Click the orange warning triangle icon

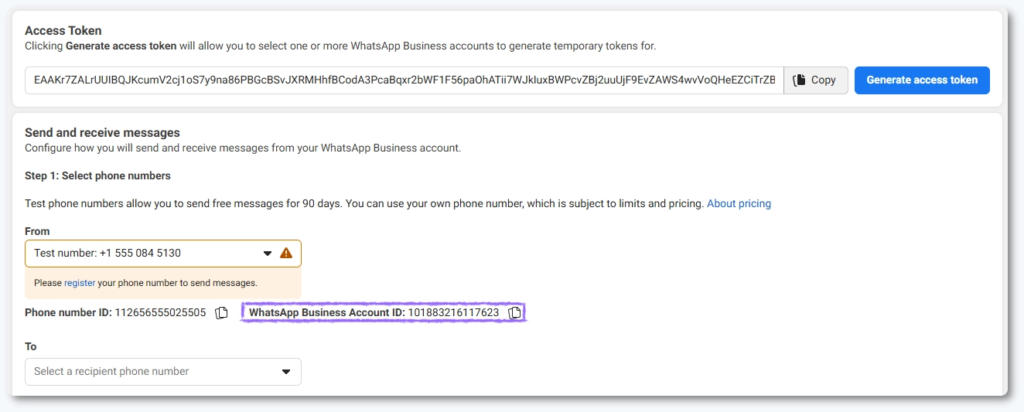click(286, 253)
